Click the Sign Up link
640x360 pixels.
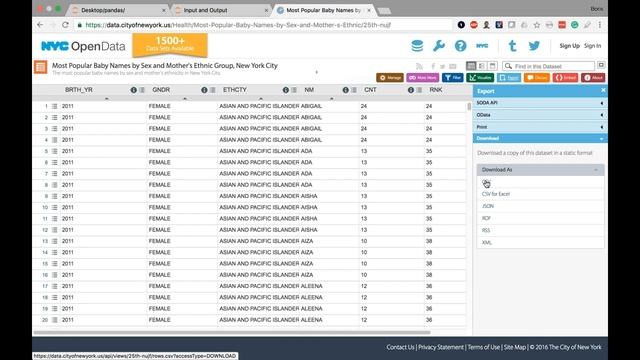569,46
